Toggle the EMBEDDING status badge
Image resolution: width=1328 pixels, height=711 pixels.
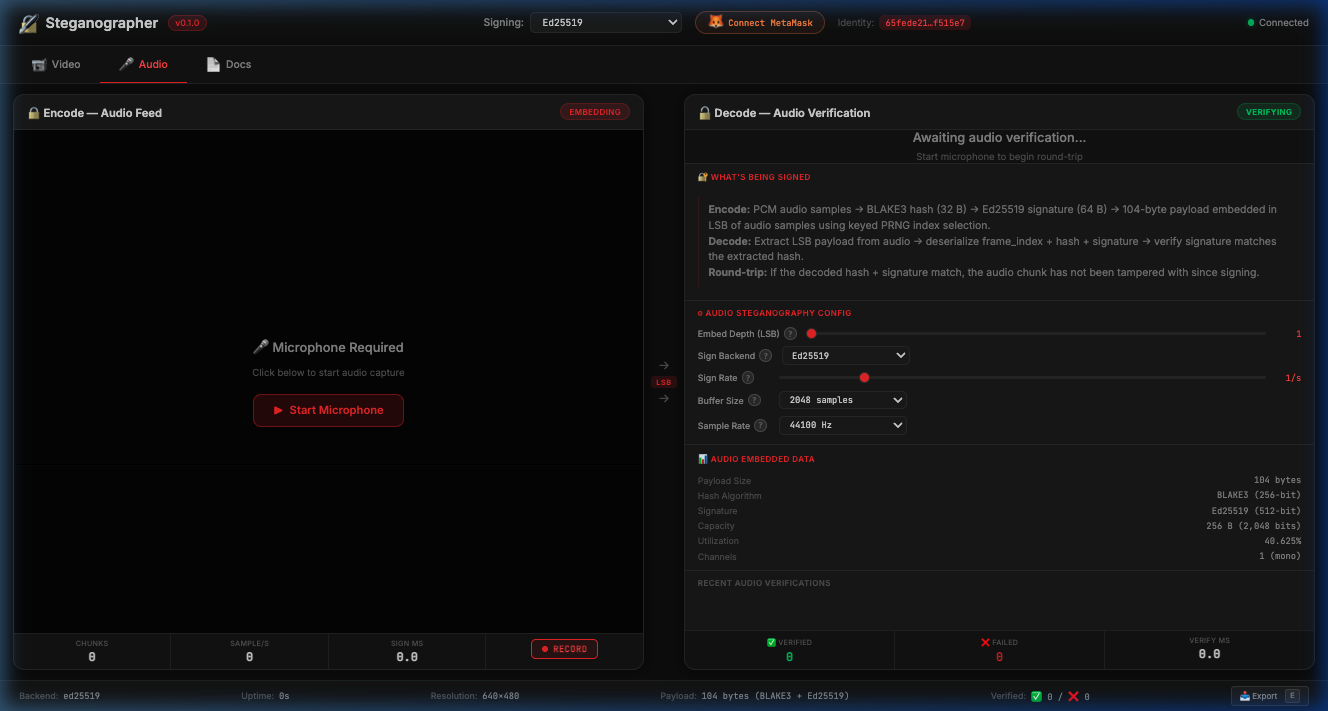tap(595, 112)
